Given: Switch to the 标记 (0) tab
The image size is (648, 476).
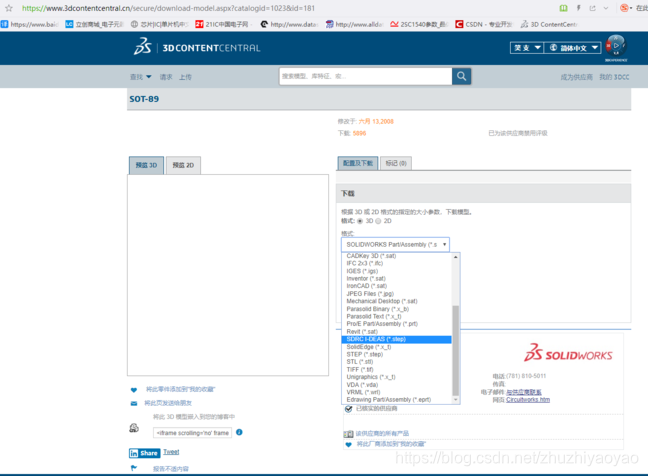Looking at the screenshot, I should click(x=396, y=163).
